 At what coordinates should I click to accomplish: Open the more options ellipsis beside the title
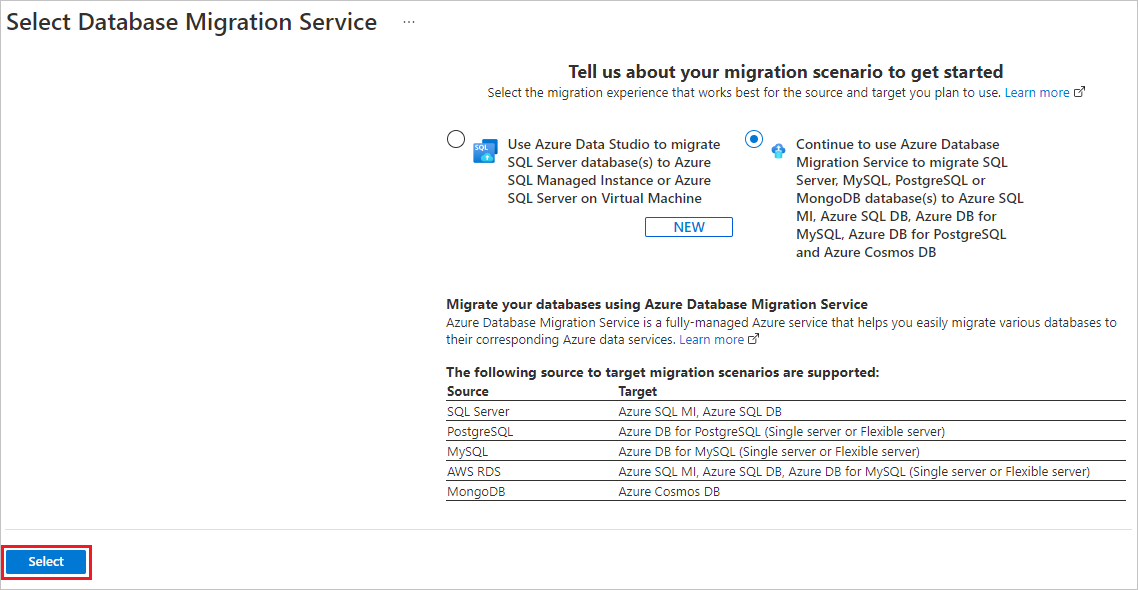coord(409,22)
